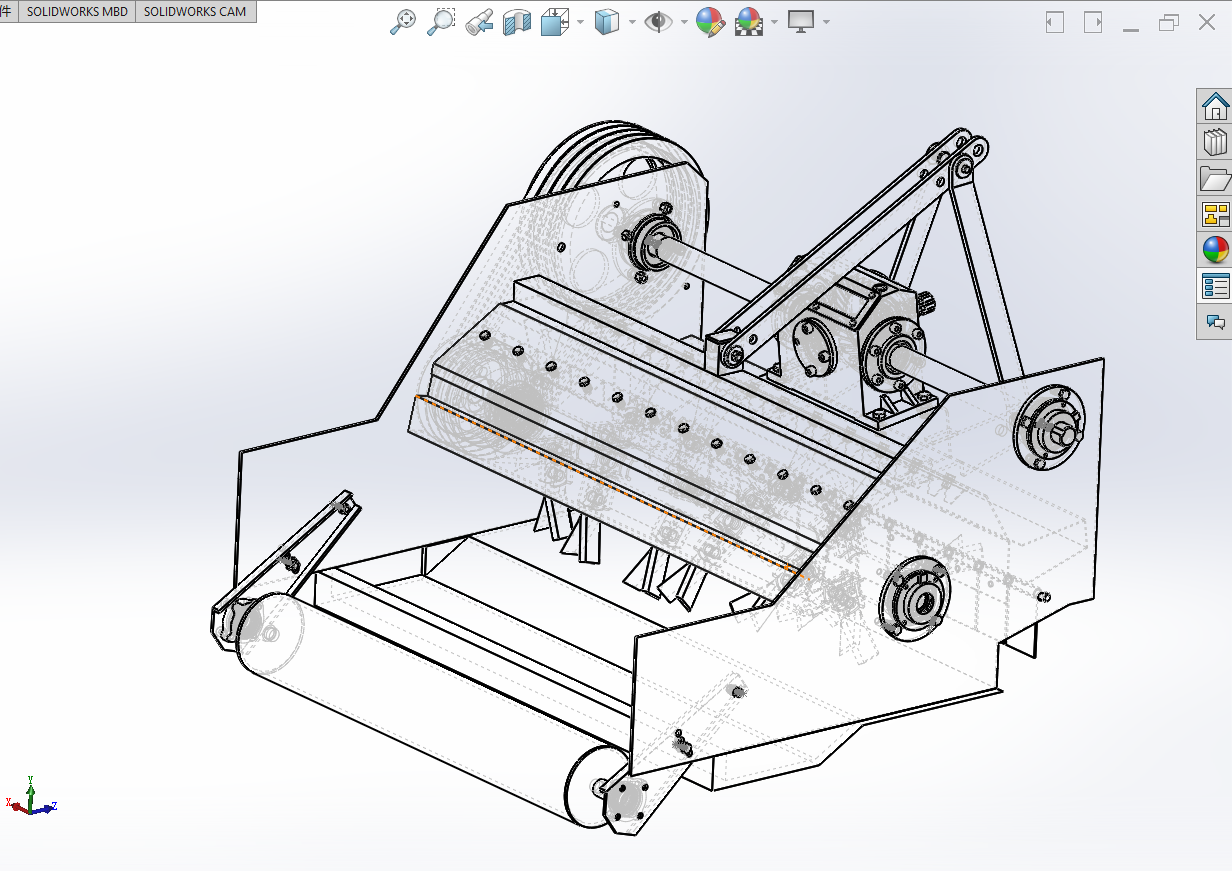This screenshot has width=1232, height=871.
Task: Open the Custom Properties task pane
Action: (x=1215, y=286)
